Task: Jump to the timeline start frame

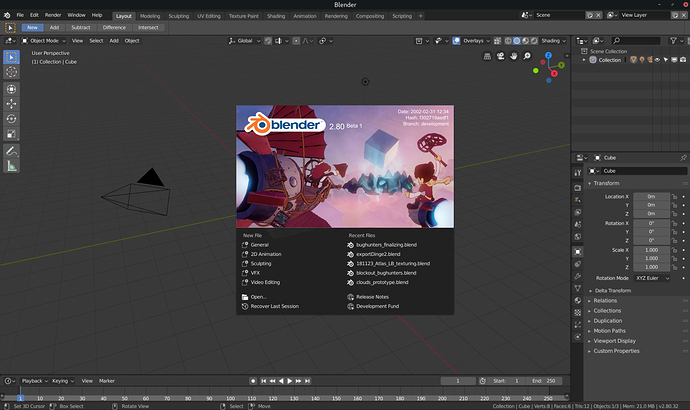Action: click(x=263, y=381)
